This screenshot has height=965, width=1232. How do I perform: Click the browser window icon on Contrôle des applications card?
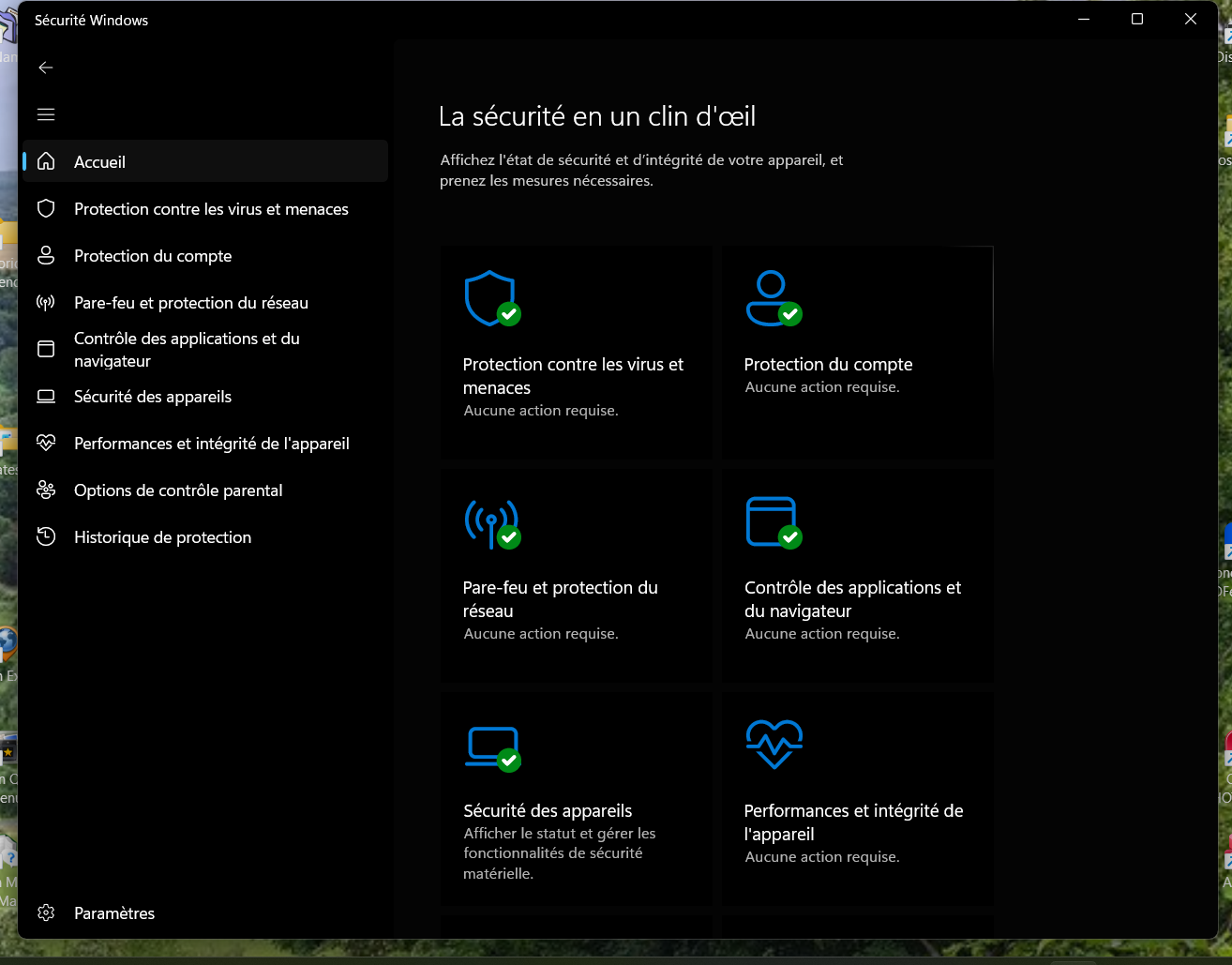tap(774, 522)
